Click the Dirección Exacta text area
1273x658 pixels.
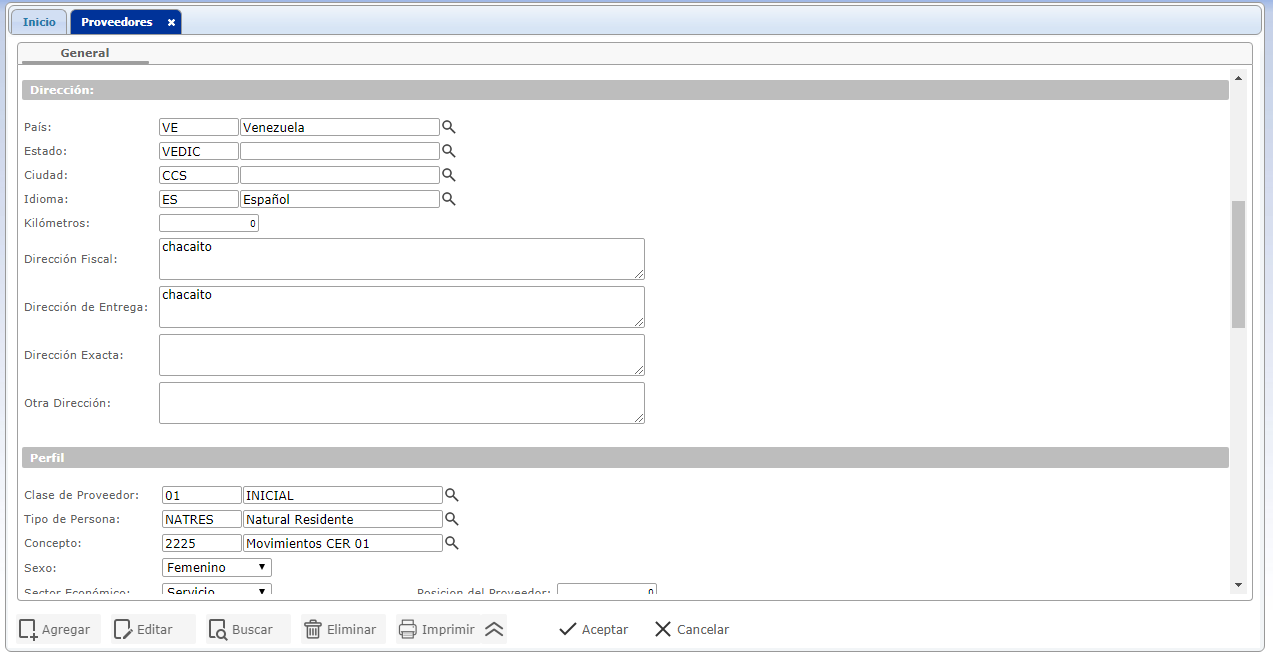click(x=401, y=355)
